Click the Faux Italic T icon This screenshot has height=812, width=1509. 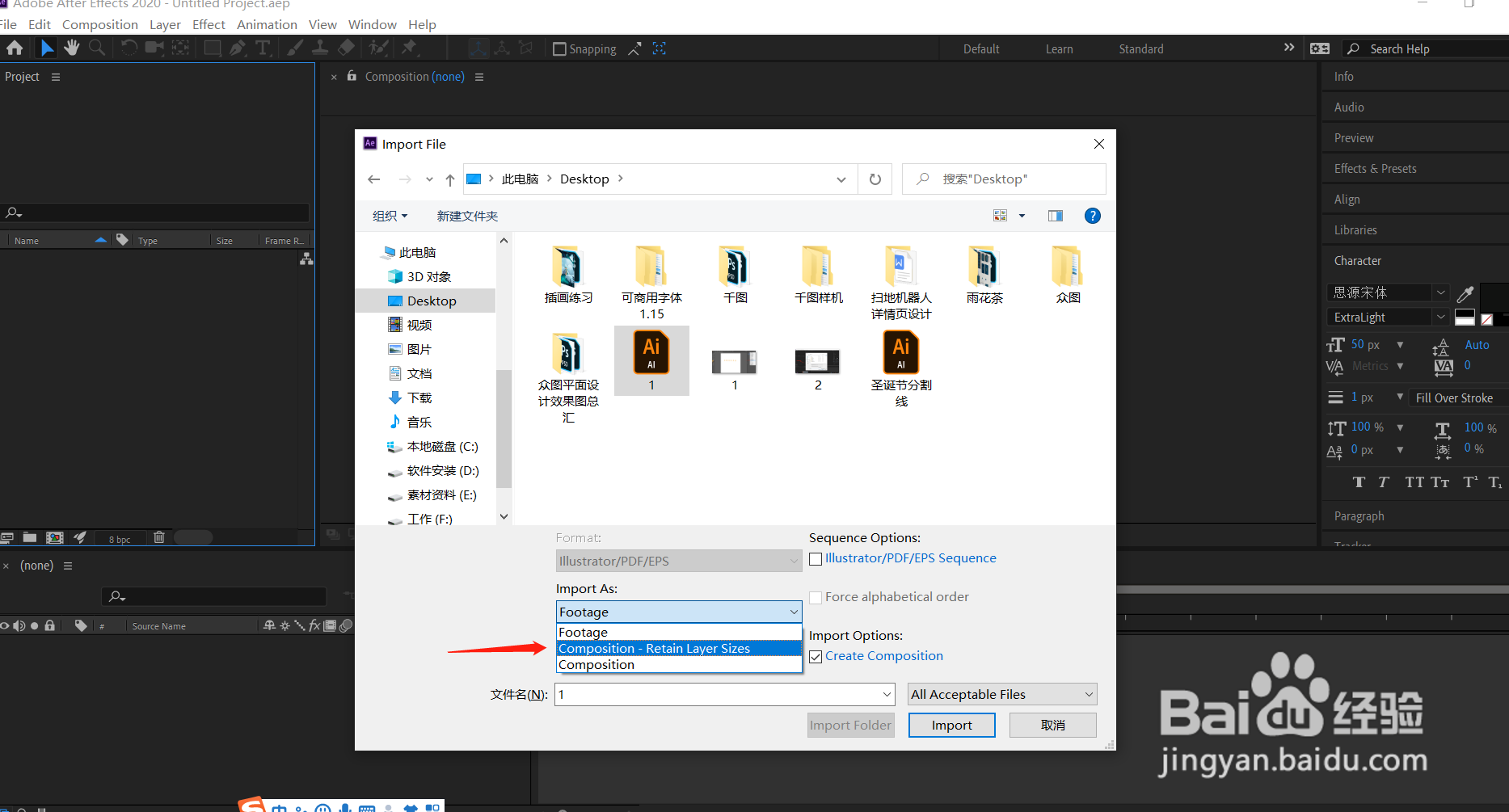tap(1384, 482)
